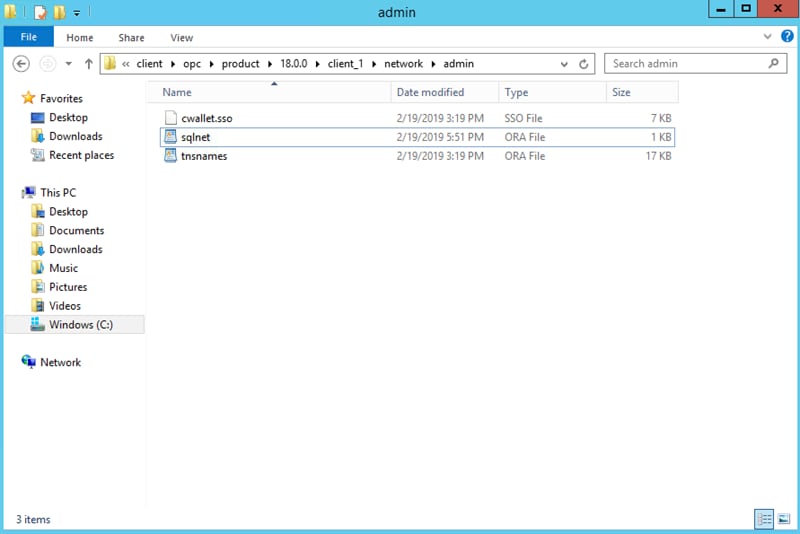Sort by Date modified column
The height and width of the screenshot is (534, 800).
point(445,92)
